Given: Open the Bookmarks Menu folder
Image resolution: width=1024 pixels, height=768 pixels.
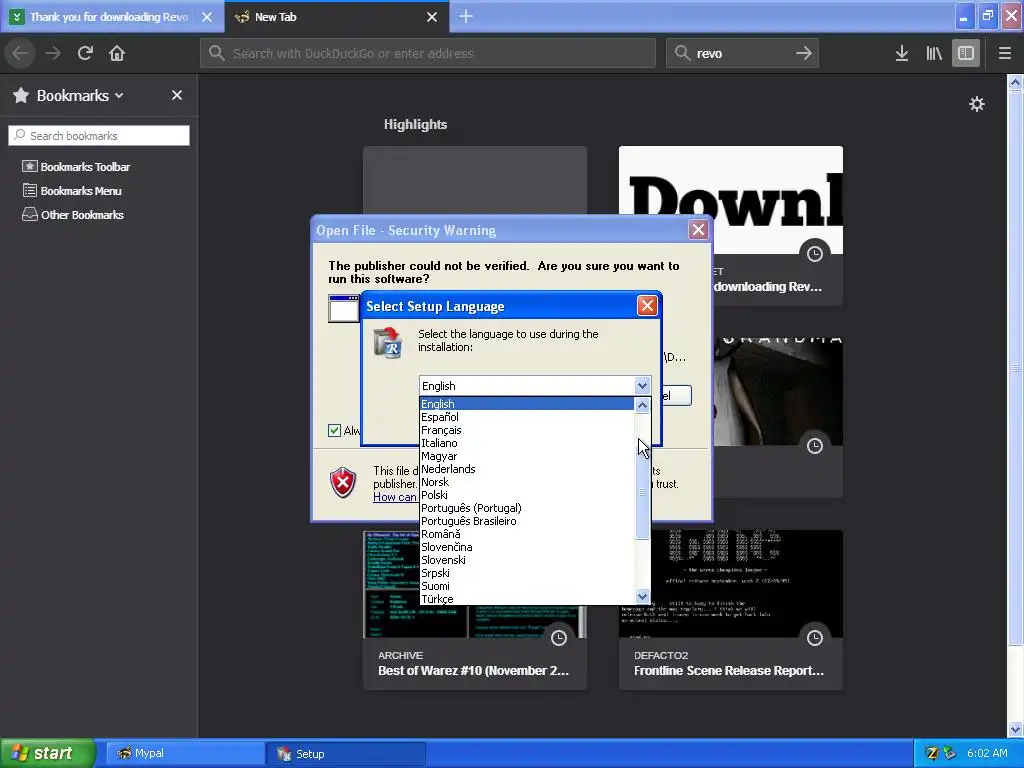Looking at the screenshot, I should tap(72, 191).
